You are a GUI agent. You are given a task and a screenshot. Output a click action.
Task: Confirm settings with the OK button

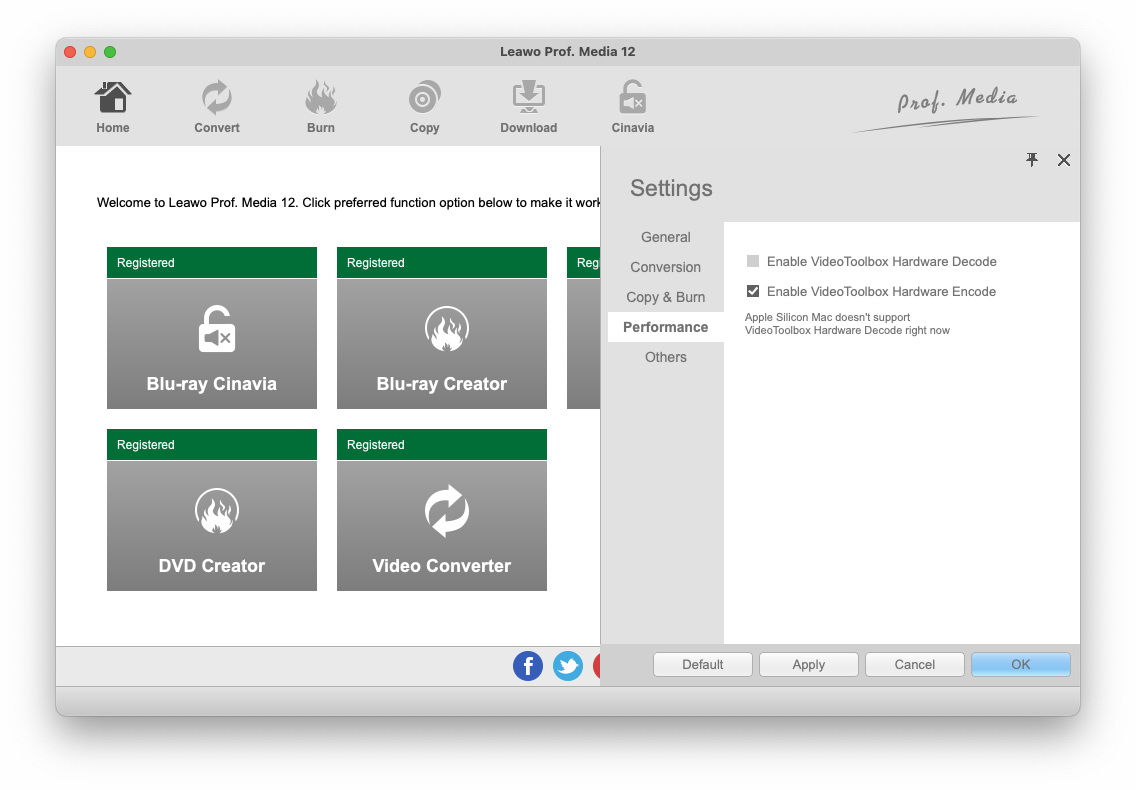(x=1021, y=665)
